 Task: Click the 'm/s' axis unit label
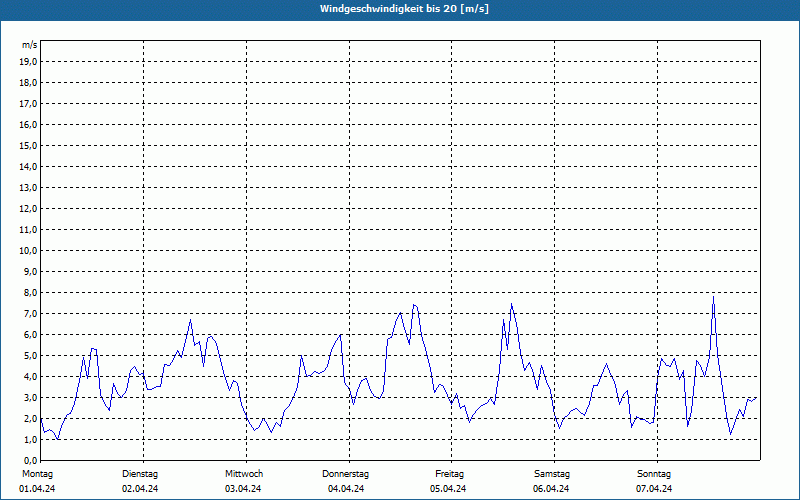point(30,45)
